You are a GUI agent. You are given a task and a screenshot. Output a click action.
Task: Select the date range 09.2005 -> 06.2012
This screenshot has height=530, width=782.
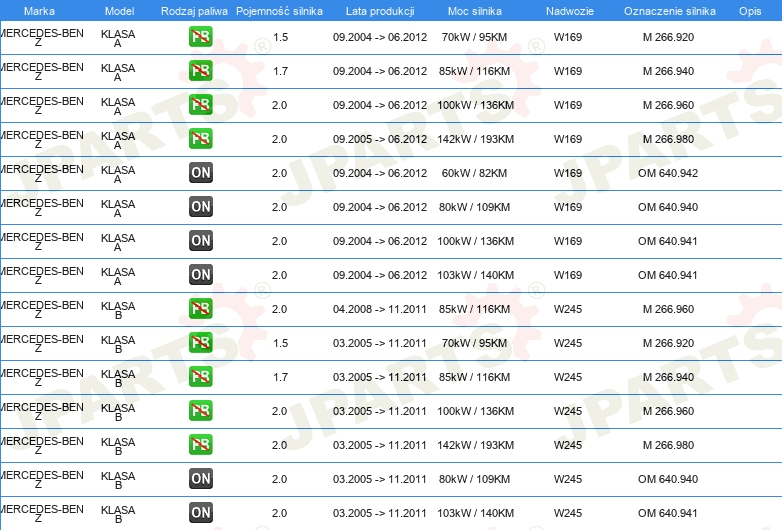click(380, 139)
